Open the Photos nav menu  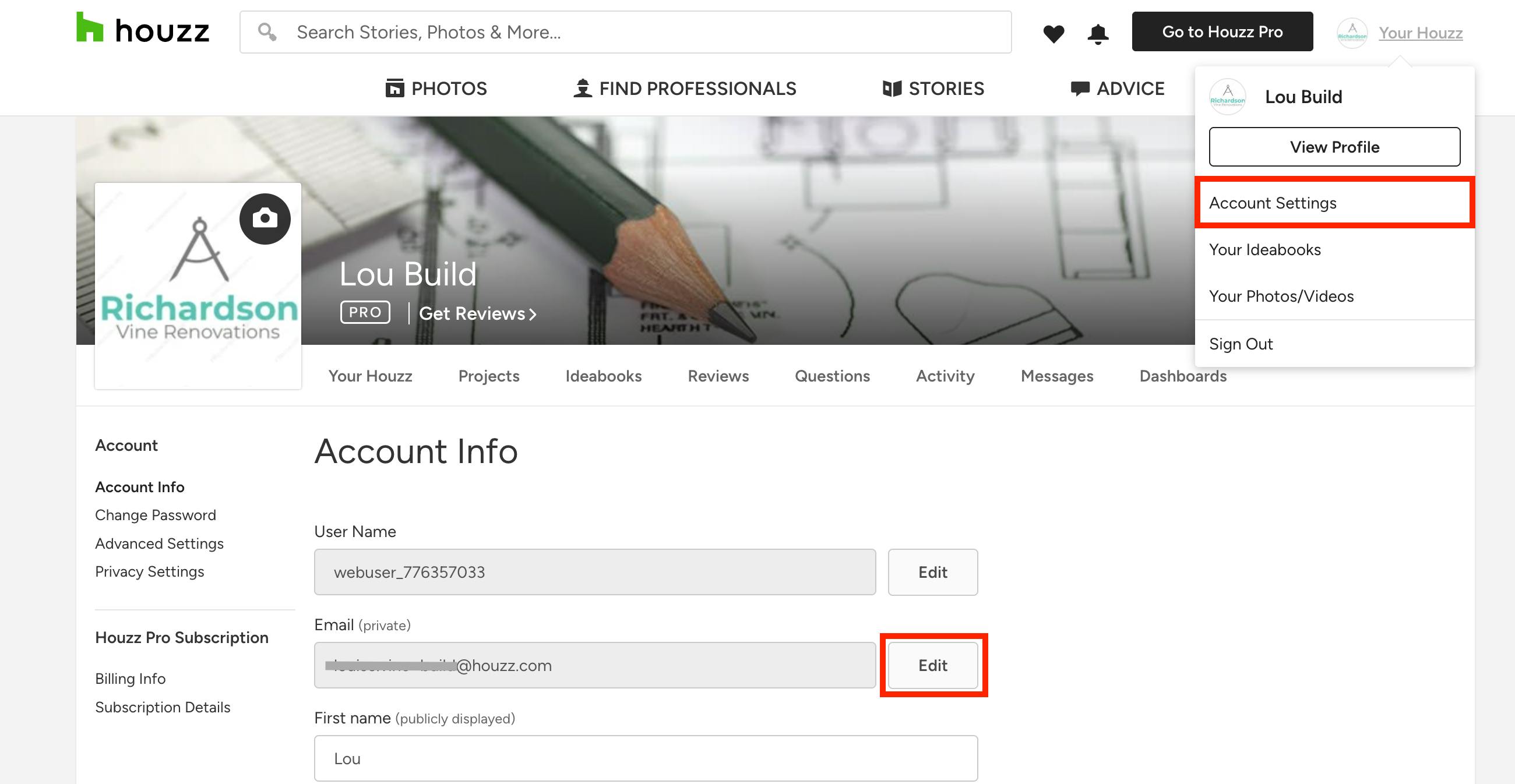tap(436, 89)
